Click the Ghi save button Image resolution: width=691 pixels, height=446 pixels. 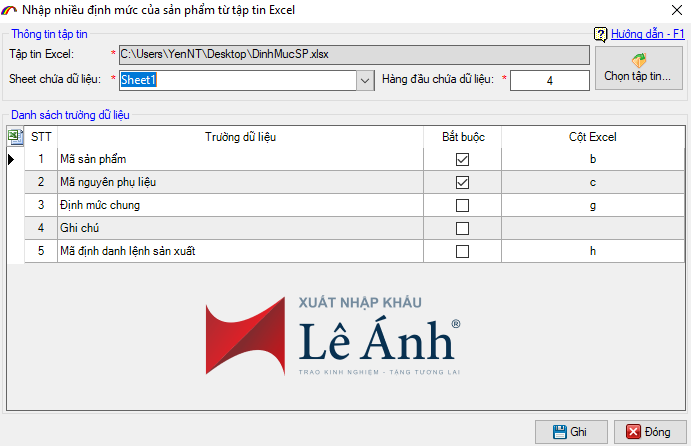[x=571, y=432]
